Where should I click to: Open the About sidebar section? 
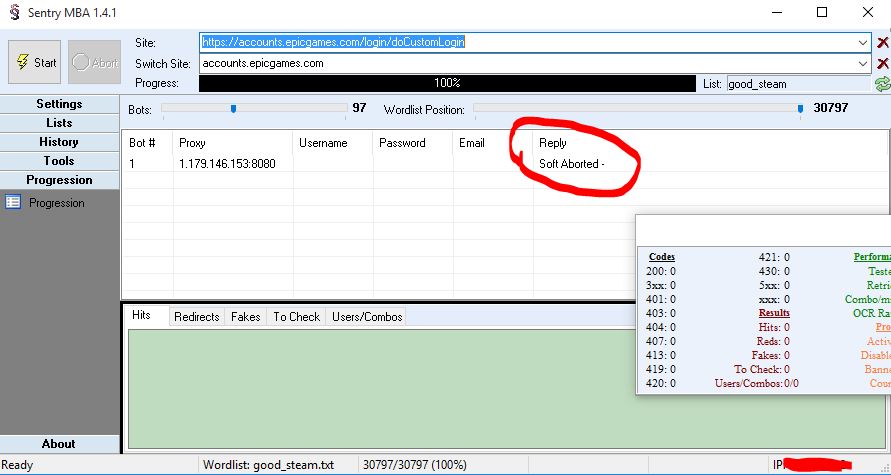click(59, 444)
